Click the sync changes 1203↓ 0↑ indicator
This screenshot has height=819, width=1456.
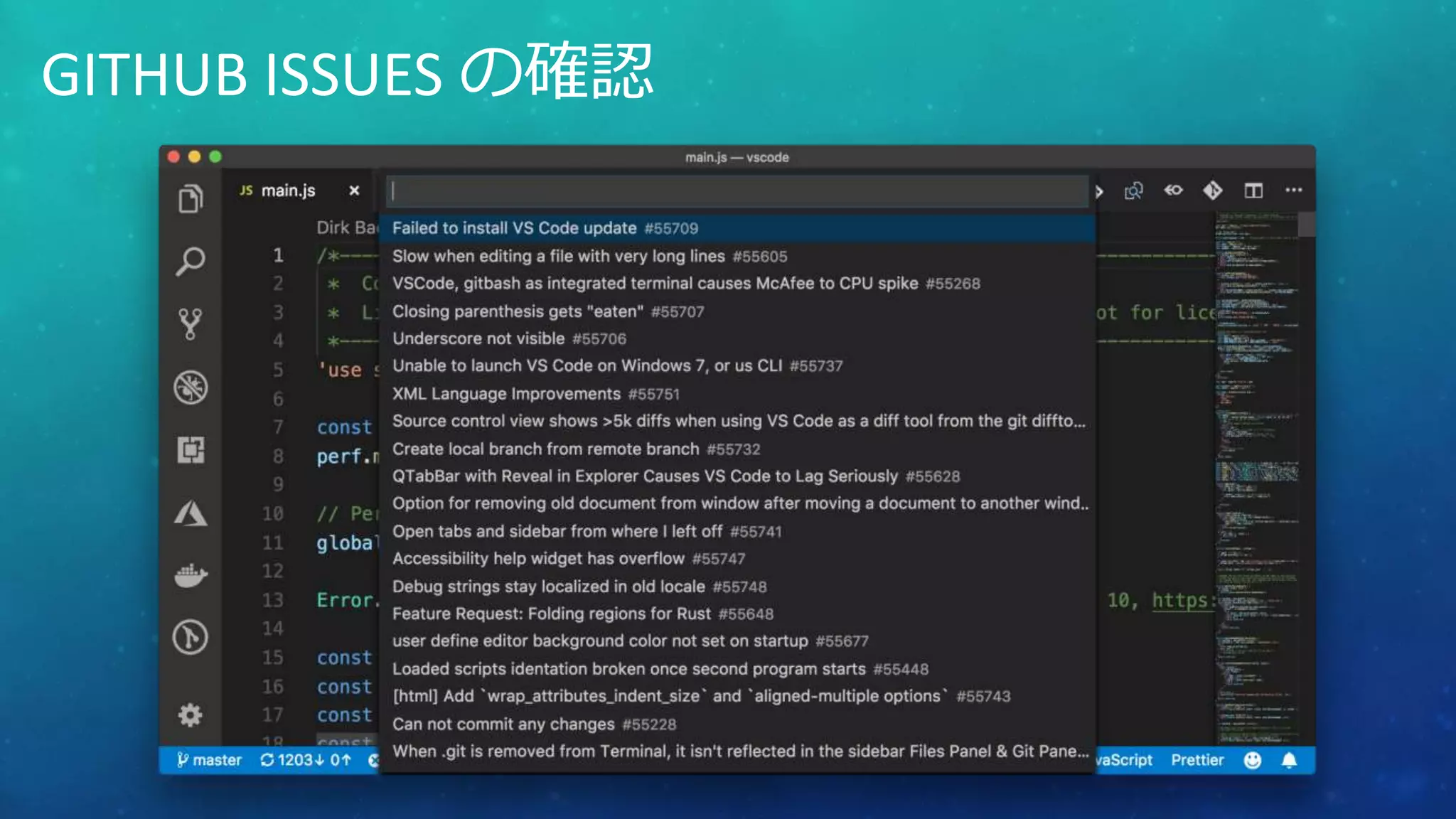point(306,760)
